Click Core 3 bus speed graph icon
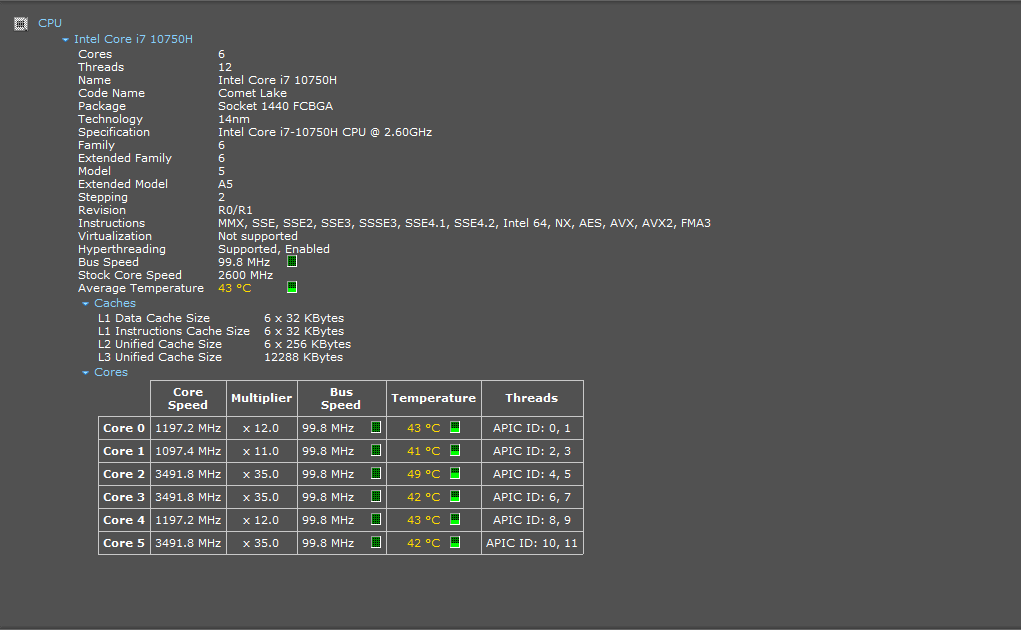The width and height of the screenshot is (1021, 630). coord(376,497)
